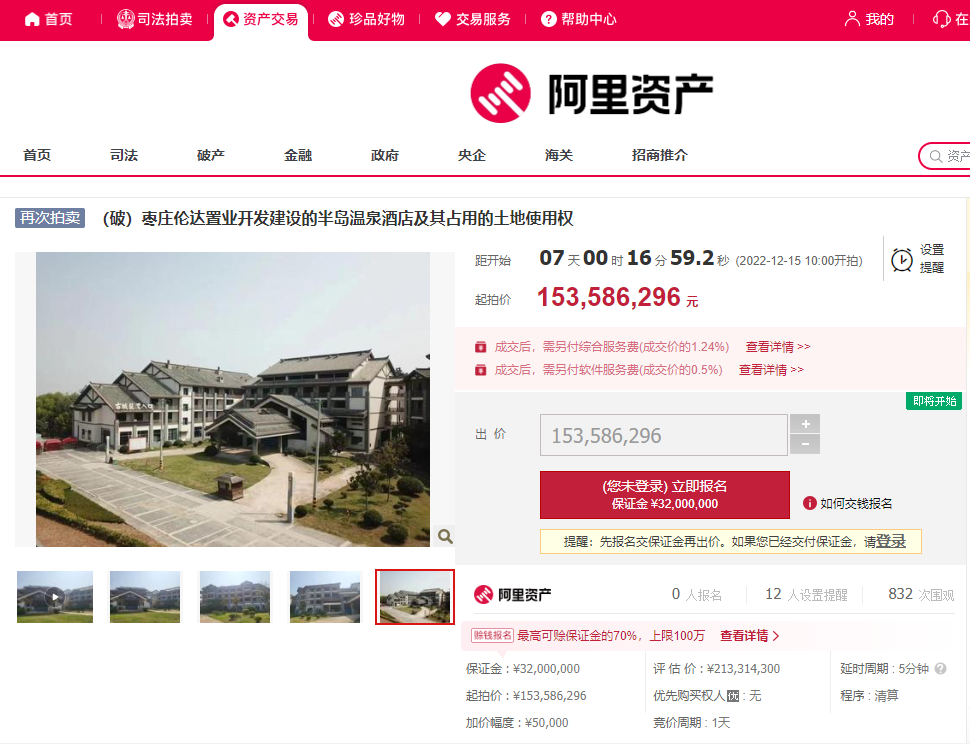This screenshot has width=970, height=744.
Task: Click the 登录 link in reminder
Action: click(891, 541)
